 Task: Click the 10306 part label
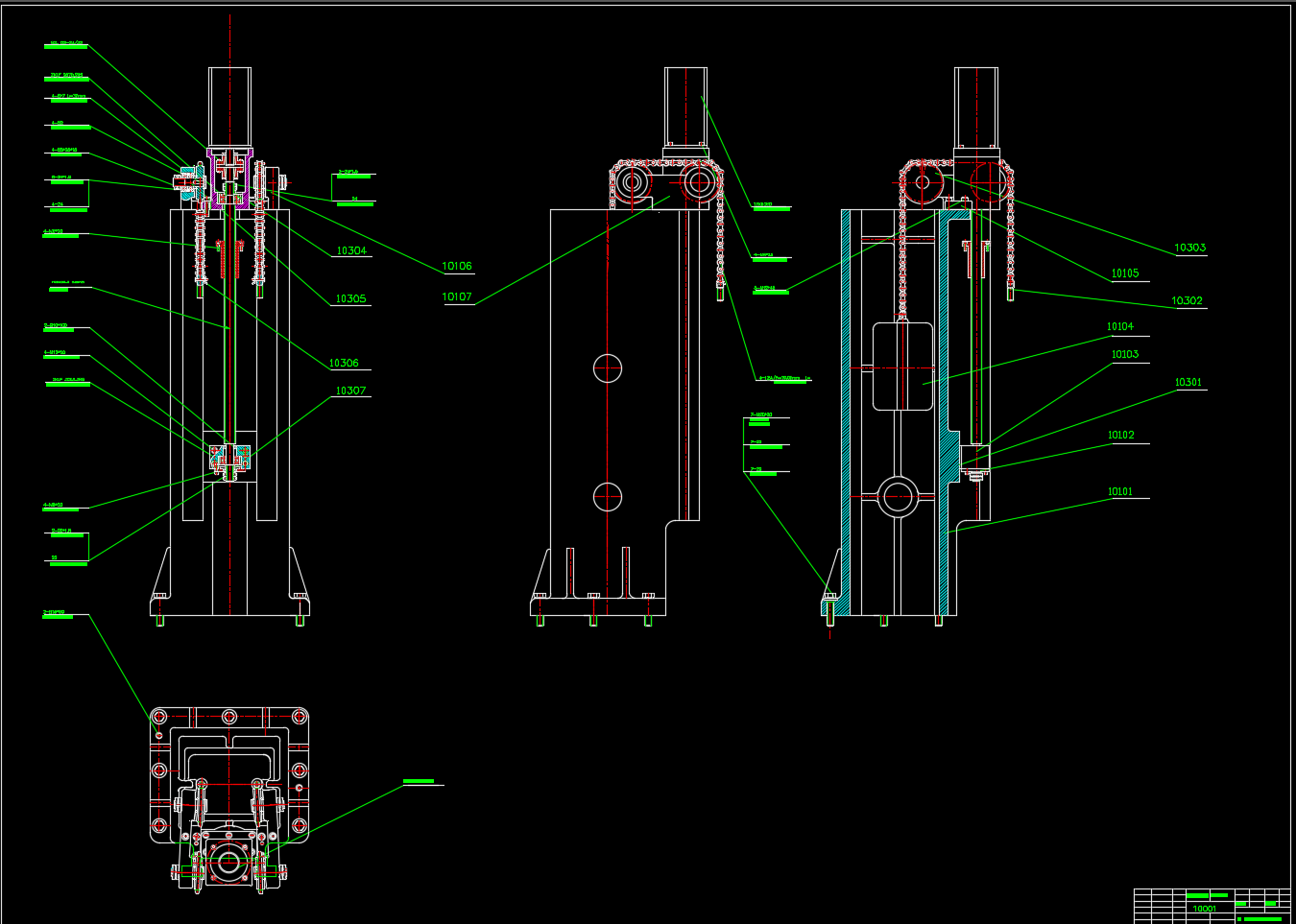pyautogui.click(x=344, y=364)
